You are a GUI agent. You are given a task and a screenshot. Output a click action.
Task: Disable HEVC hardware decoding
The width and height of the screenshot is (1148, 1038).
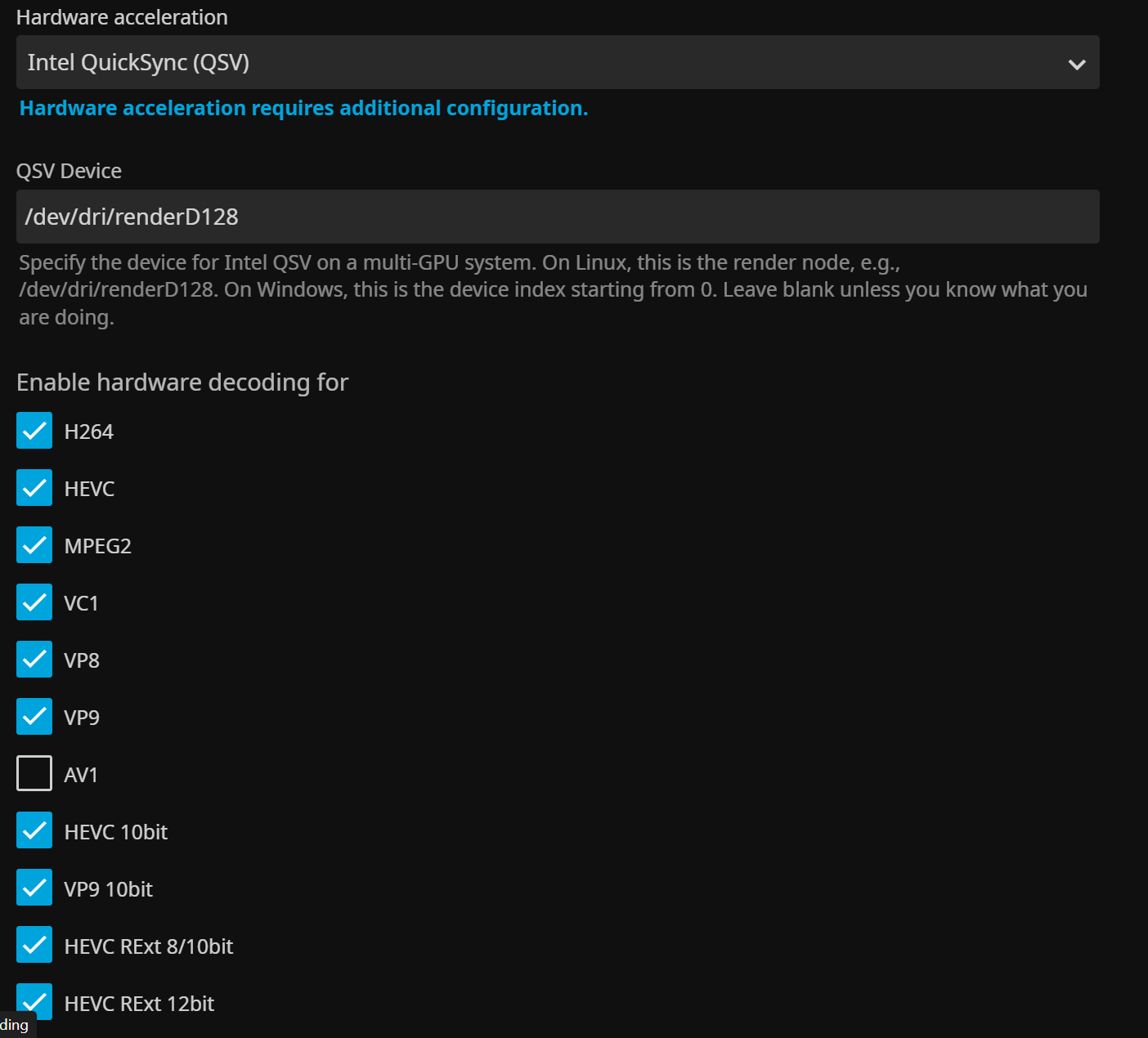(34, 488)
